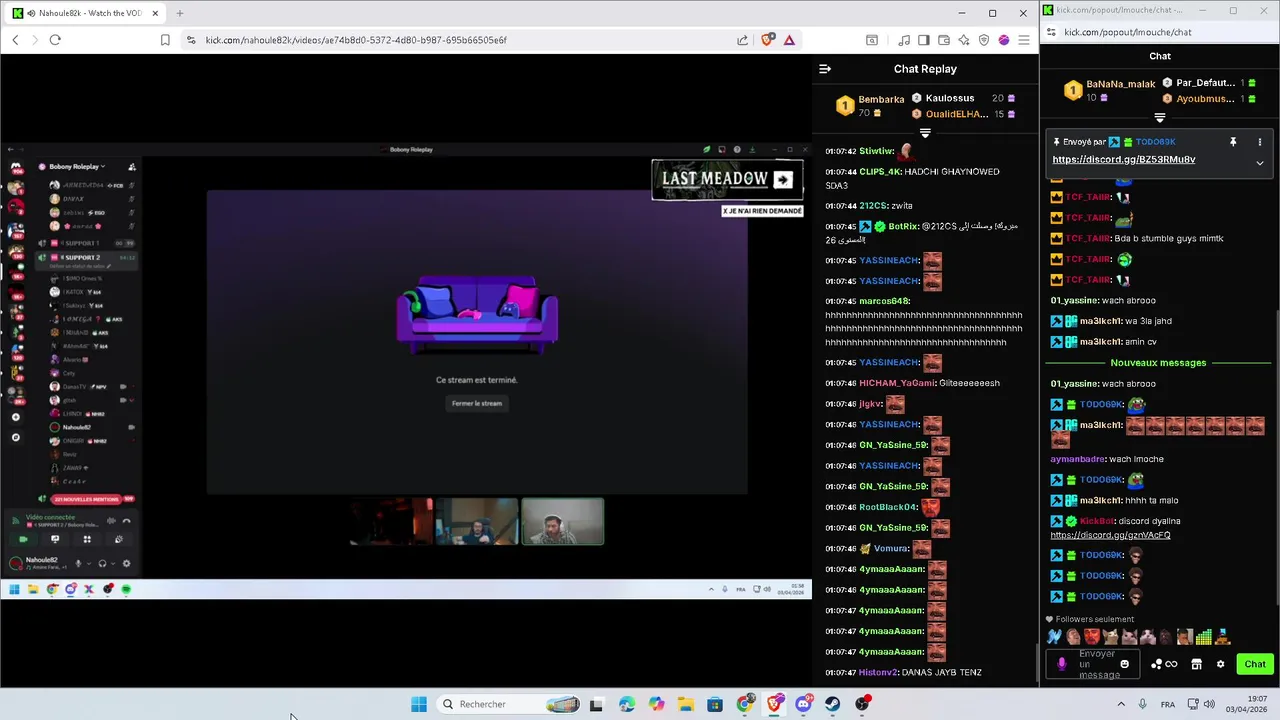Open Kaulossus in the replay leaderboard

click(x=950, y=98)
